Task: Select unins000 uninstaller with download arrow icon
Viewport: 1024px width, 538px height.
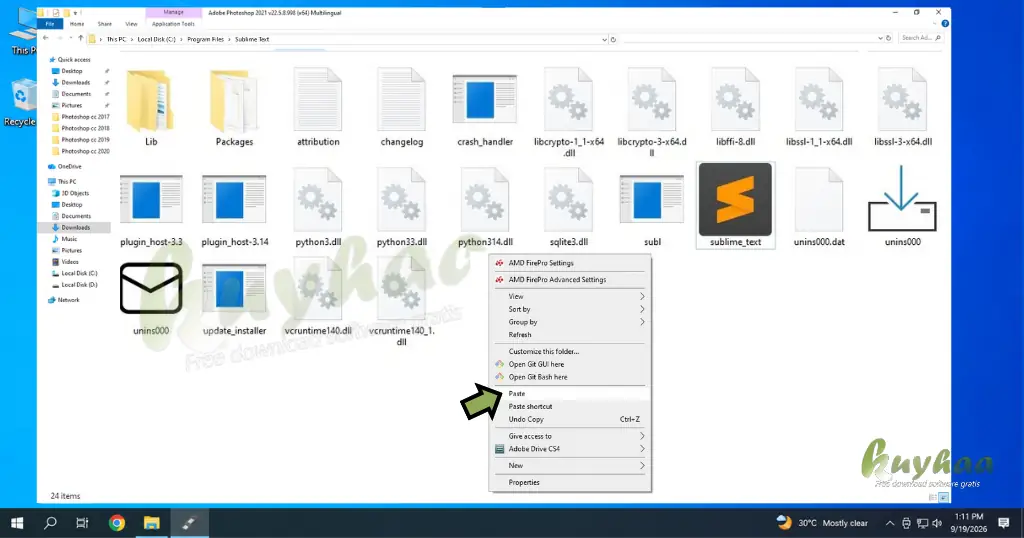Action: point(903,205)
